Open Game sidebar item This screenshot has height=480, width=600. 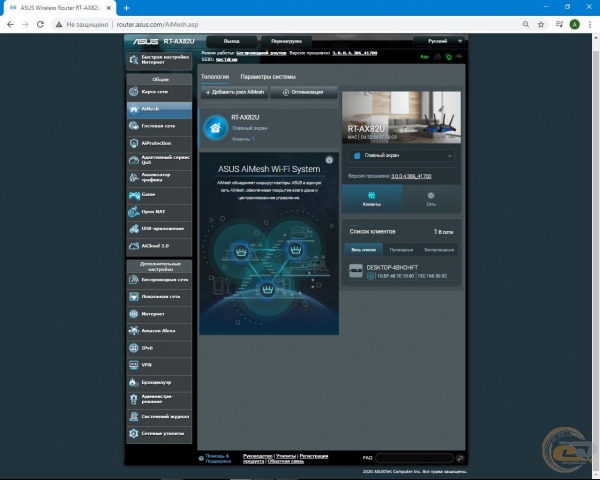[x=159, y=195]
